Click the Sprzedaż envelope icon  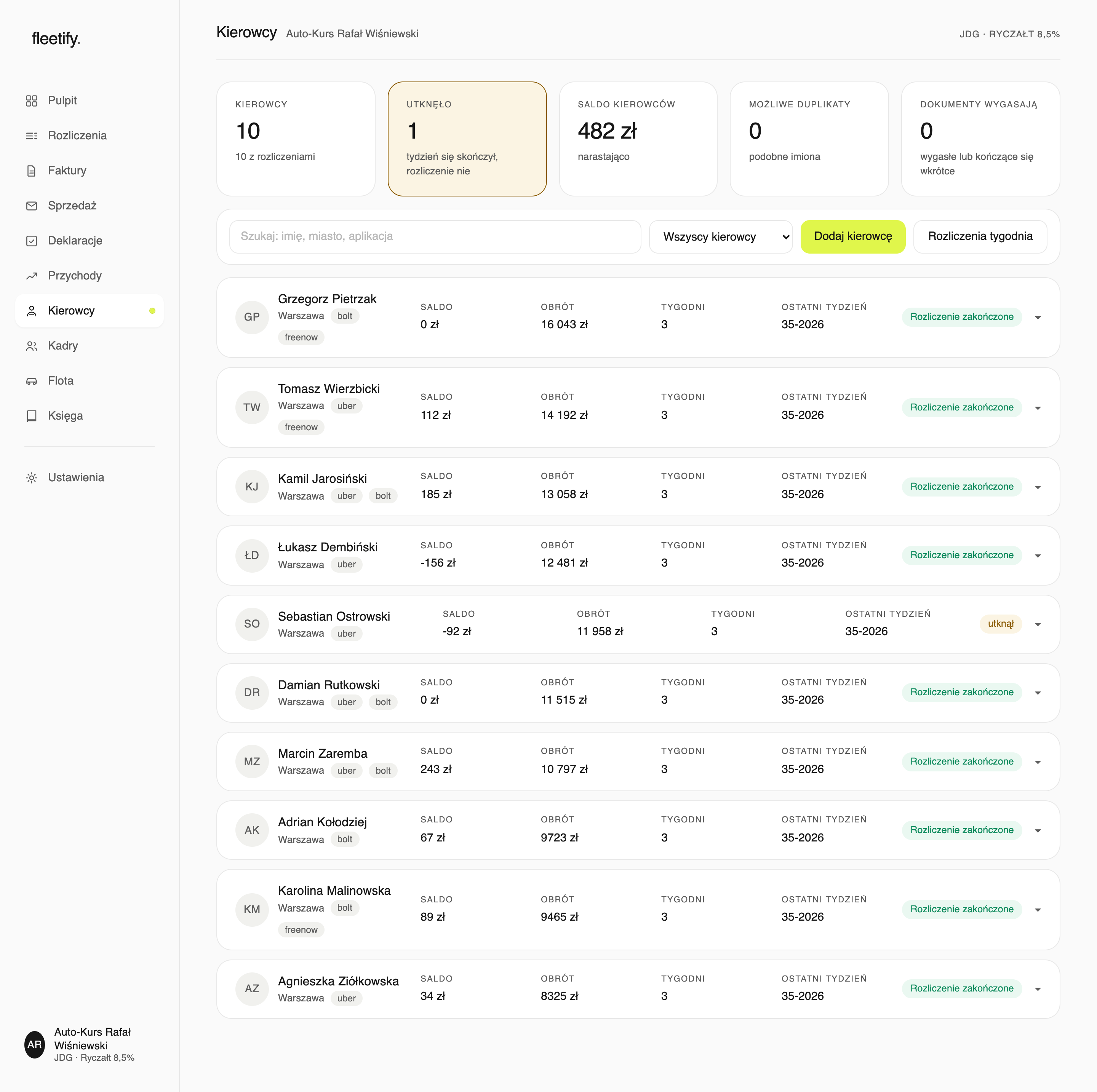[x=32, y=206]
